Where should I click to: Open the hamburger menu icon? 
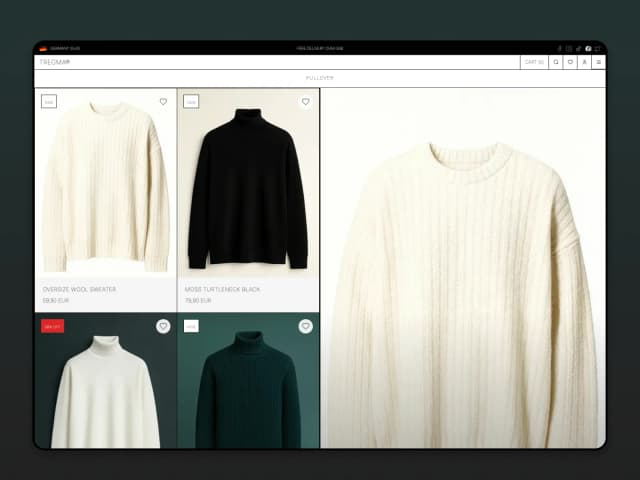coord(598,62)
